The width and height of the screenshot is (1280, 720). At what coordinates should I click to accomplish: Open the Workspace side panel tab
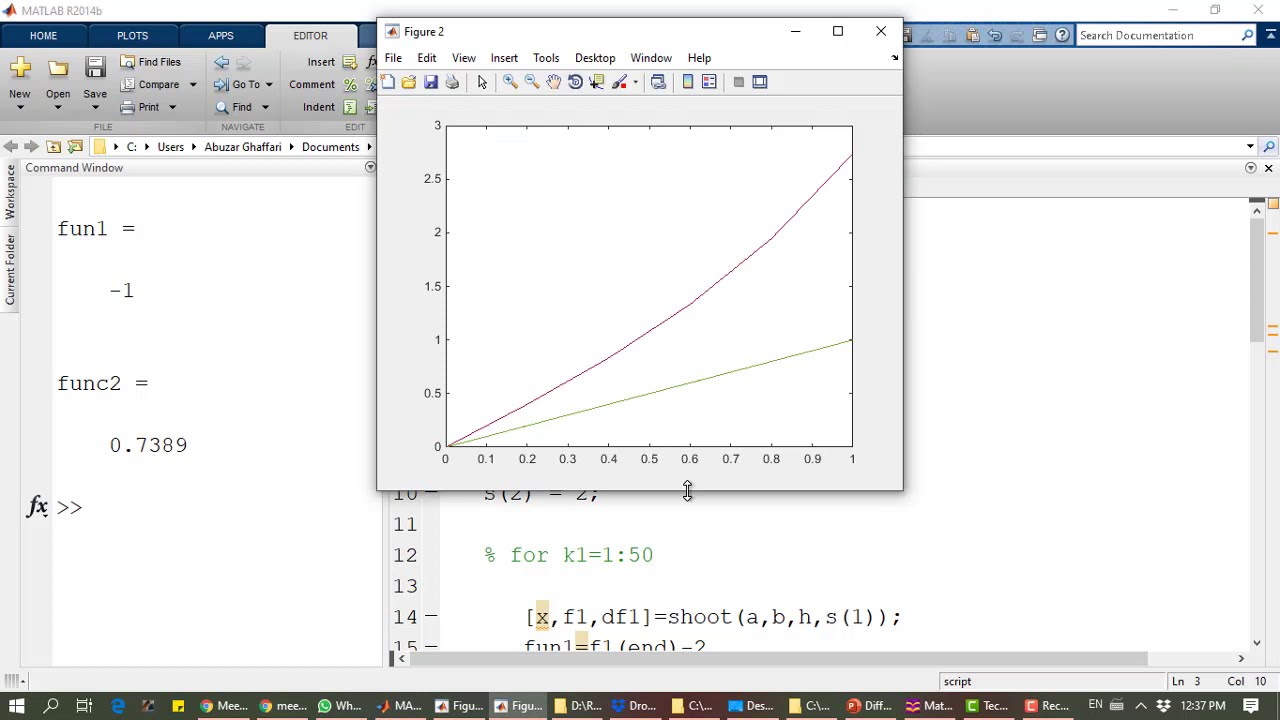(10, 192)
